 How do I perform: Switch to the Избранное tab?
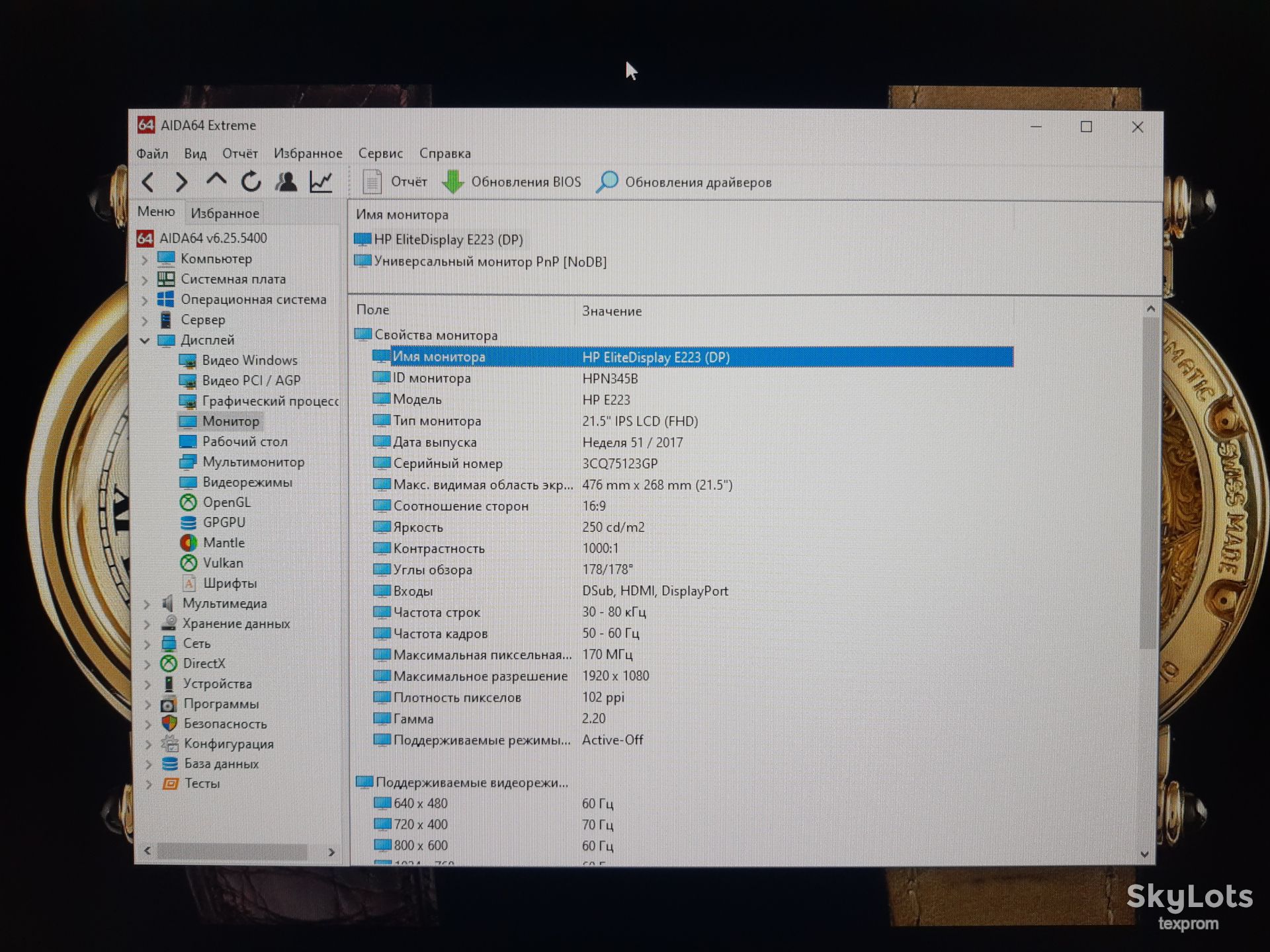[x=225, y=213]
